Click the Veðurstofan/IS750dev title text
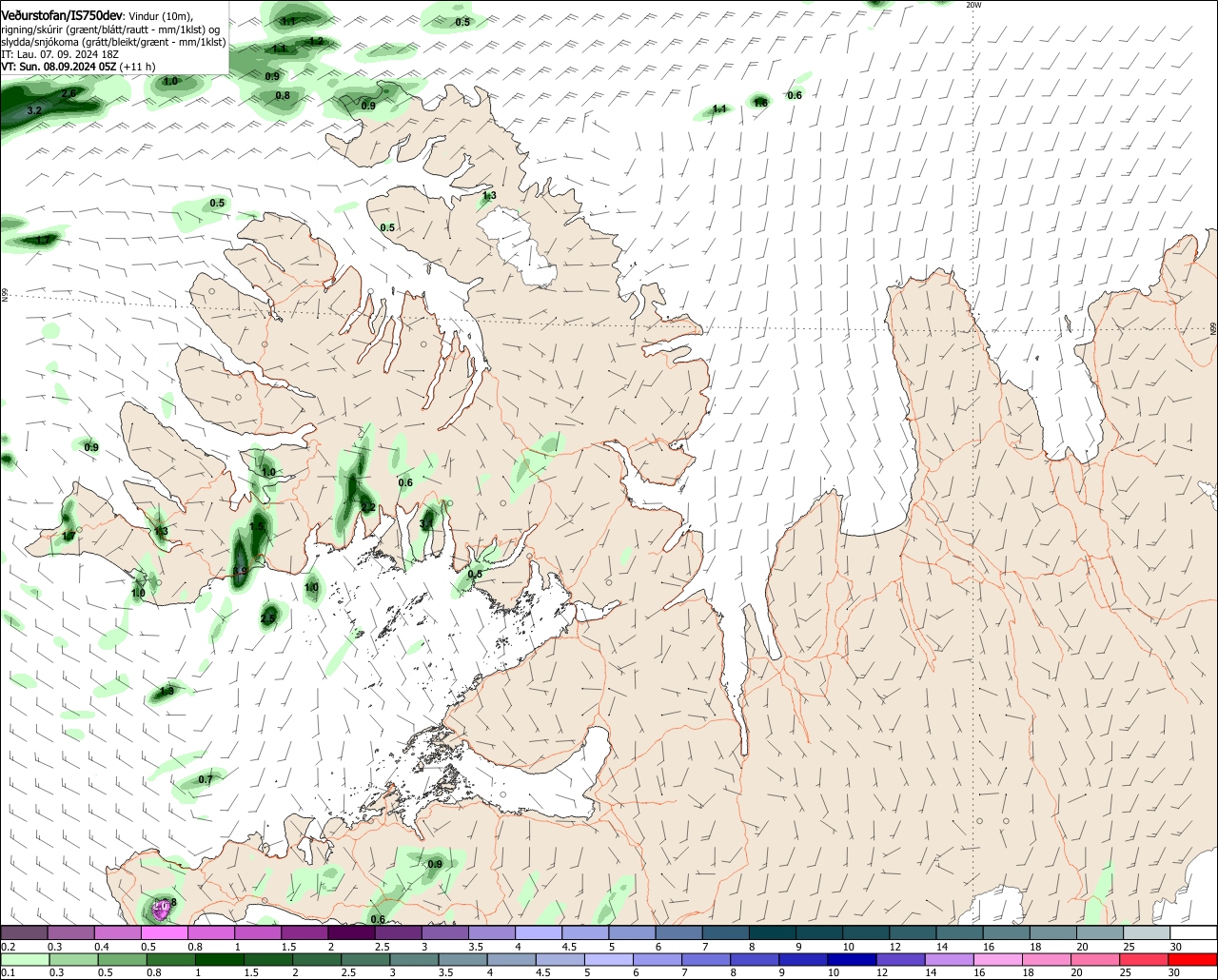The height and width of the screenshot is (980, 1218). (x=62, y=16)
